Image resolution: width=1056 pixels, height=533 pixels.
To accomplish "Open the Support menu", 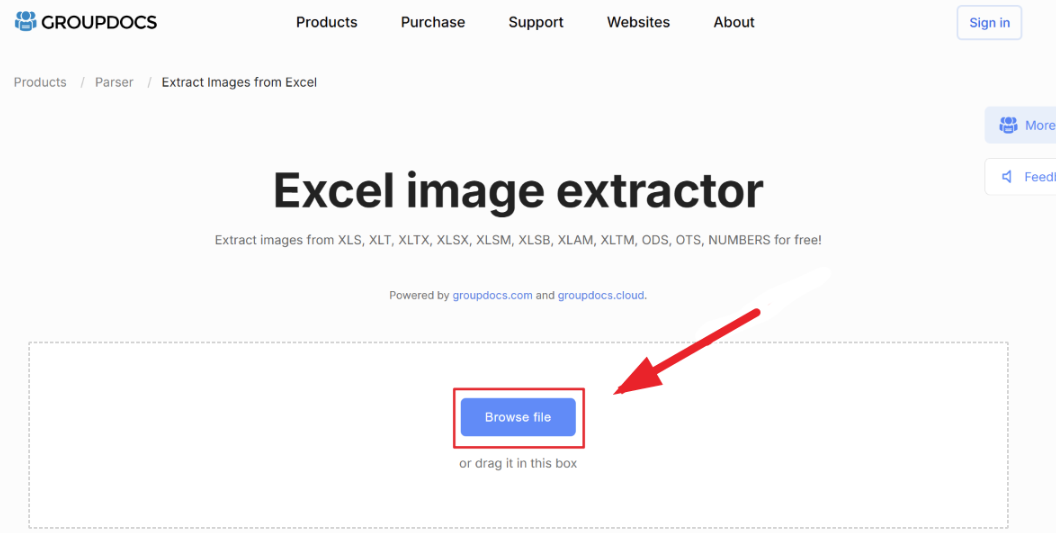I will tap(535, 22).
